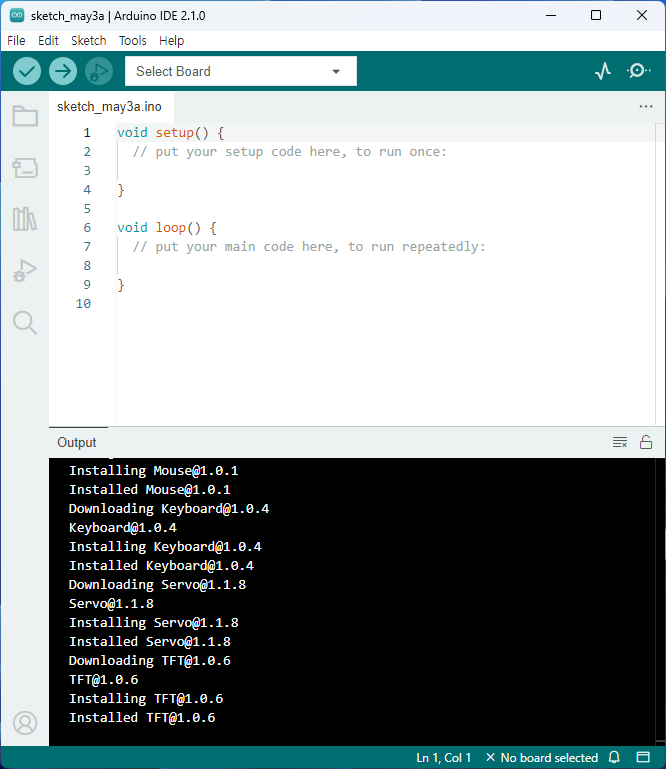
Task: Click output line 'Installing Servo@1.1.8'
Action: point(154,622)
